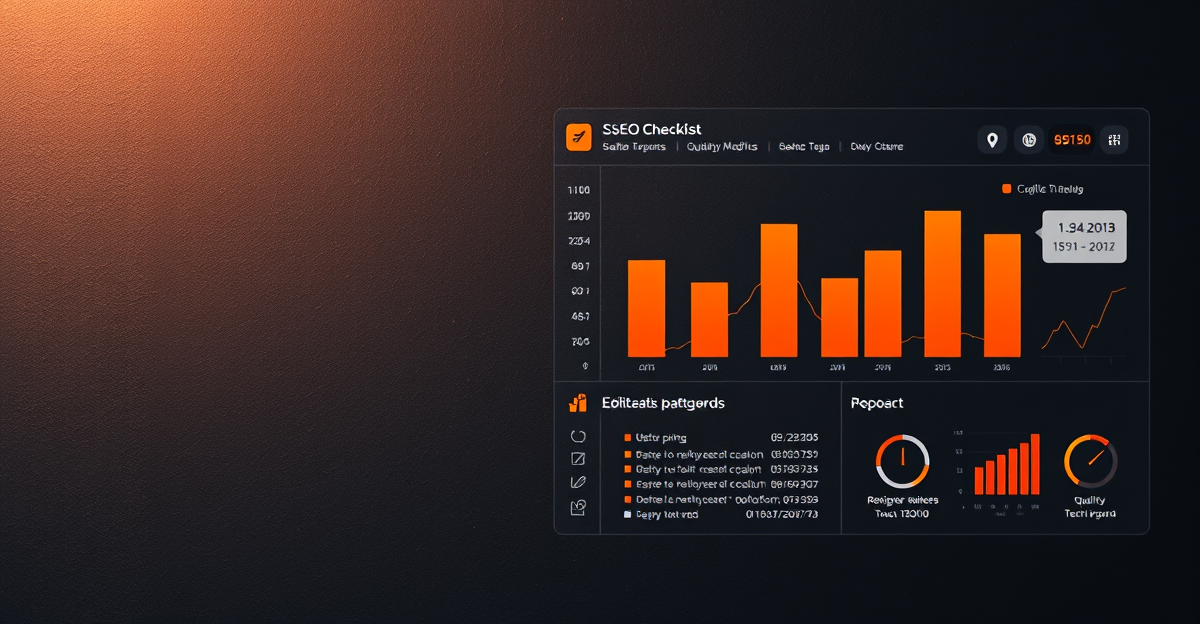The image size is (1200, 624).
Task: Click the last list row with white square marker
Action: (x=721, y=514)
